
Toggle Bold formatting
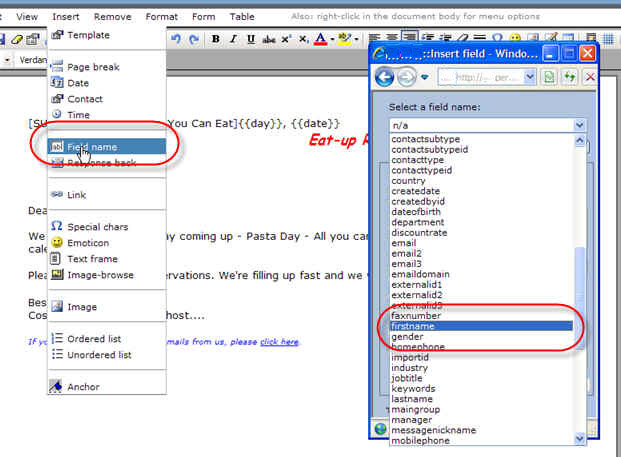215,39
